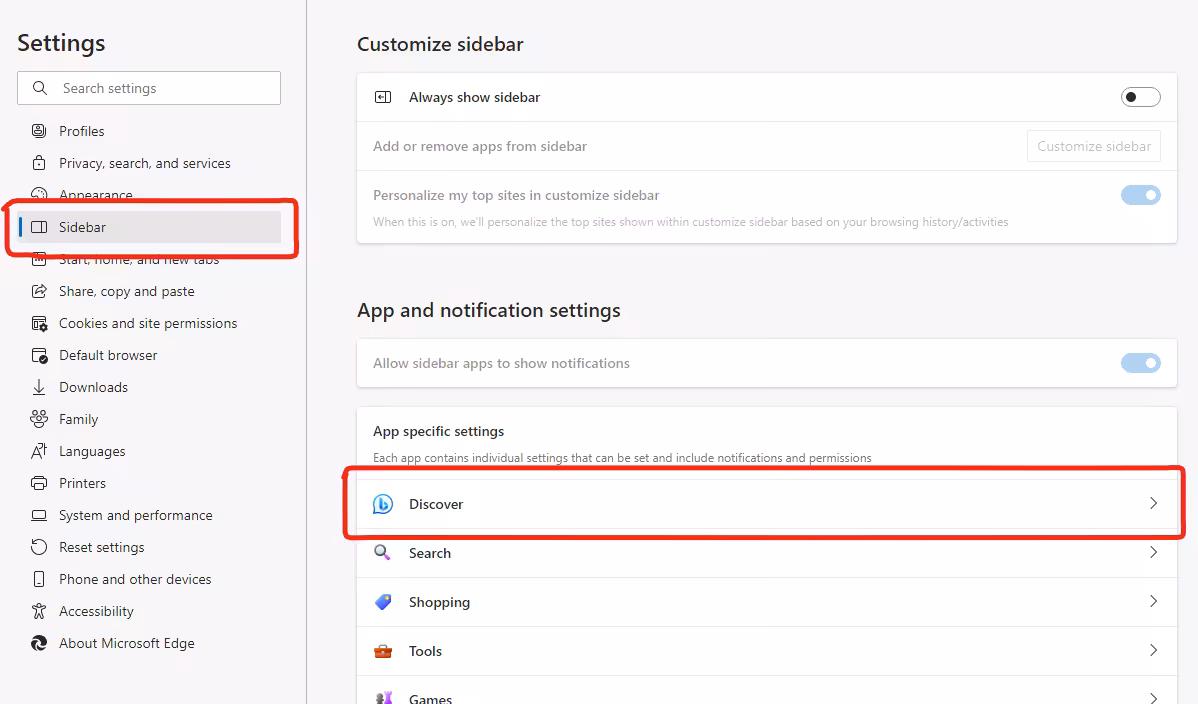Open Phone and other devices page
The height and width of the screenshot is (704, 1198).
149,579
